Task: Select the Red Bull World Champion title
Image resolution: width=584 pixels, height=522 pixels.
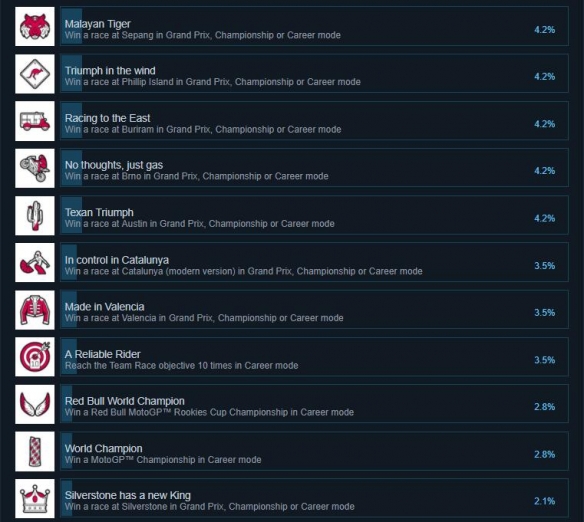Action: point(124,401)
